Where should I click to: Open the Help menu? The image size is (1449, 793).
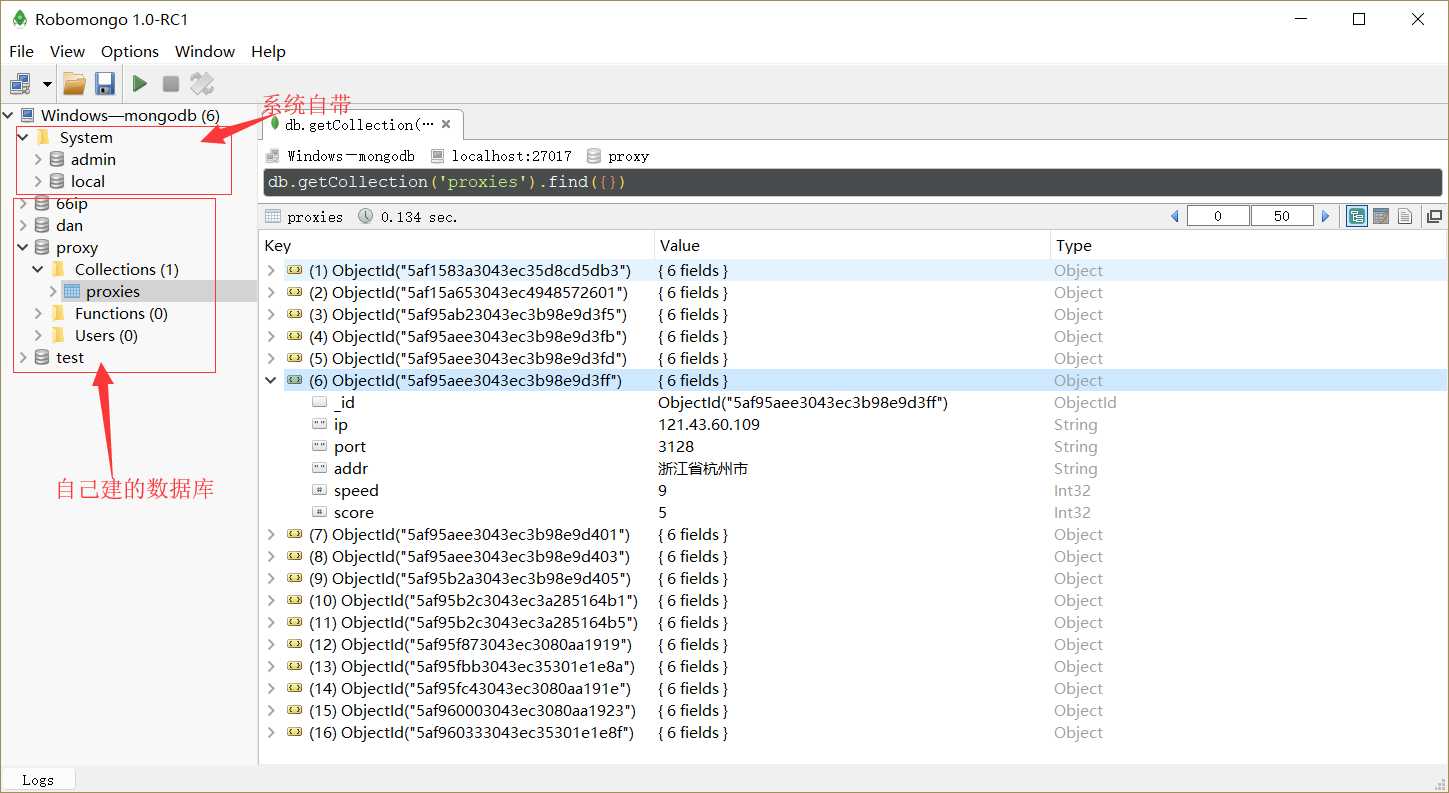click(x=268, y=51)
